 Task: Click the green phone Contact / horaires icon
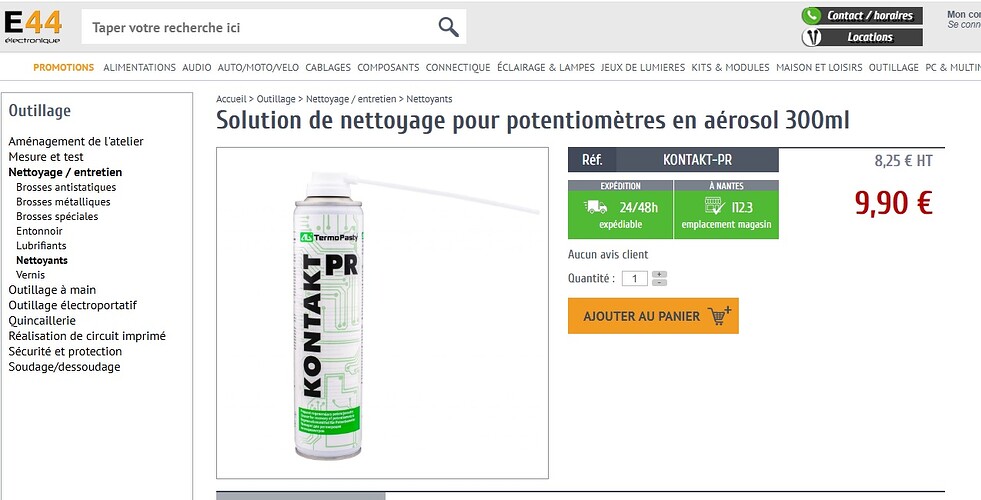click(811, 16)
